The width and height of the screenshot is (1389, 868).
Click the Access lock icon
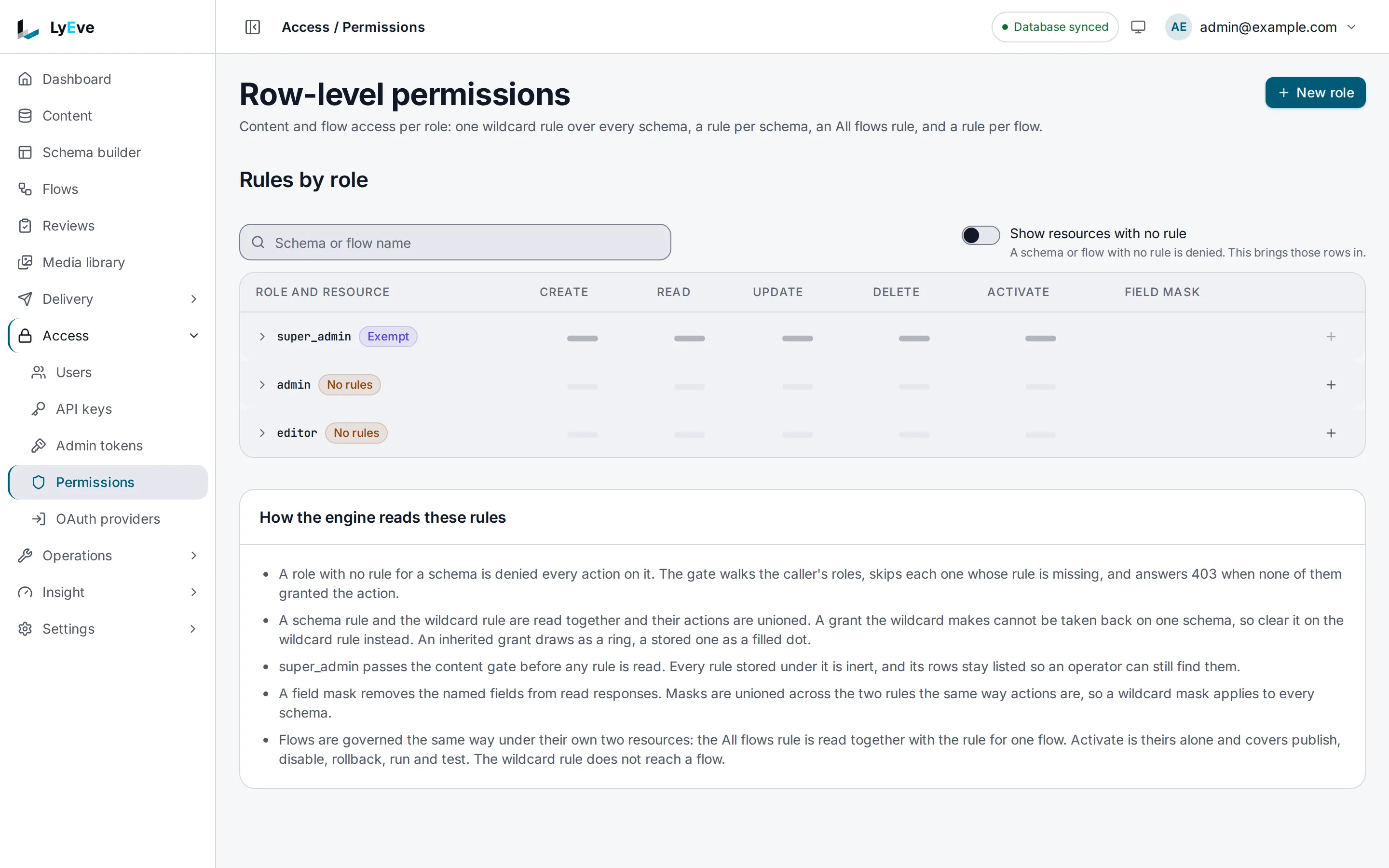pos(25,336)
